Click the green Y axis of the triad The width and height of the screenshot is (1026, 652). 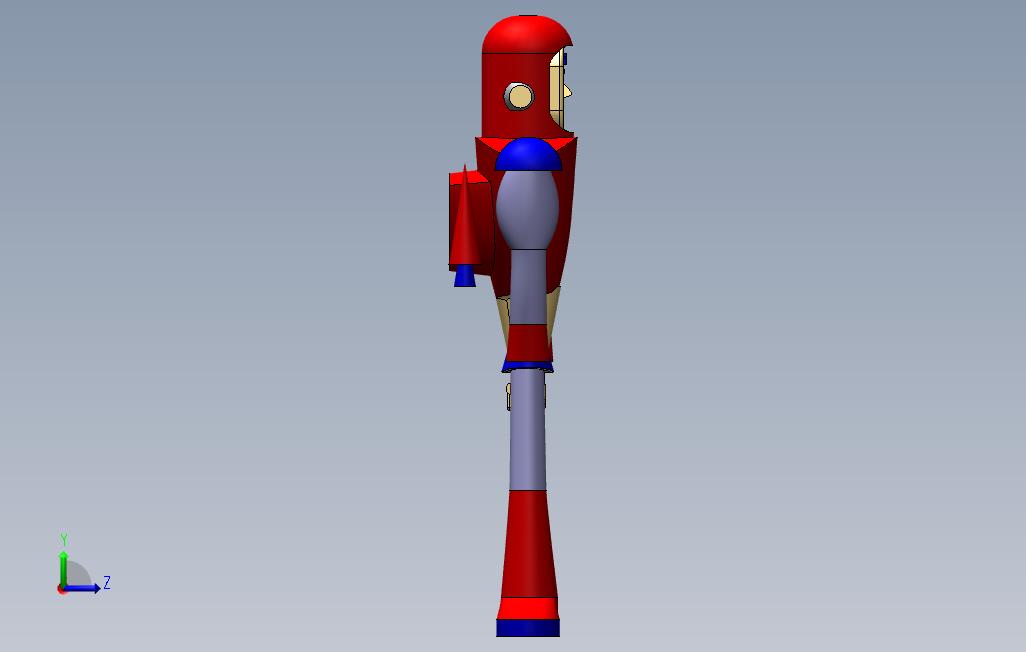[63, 569]
